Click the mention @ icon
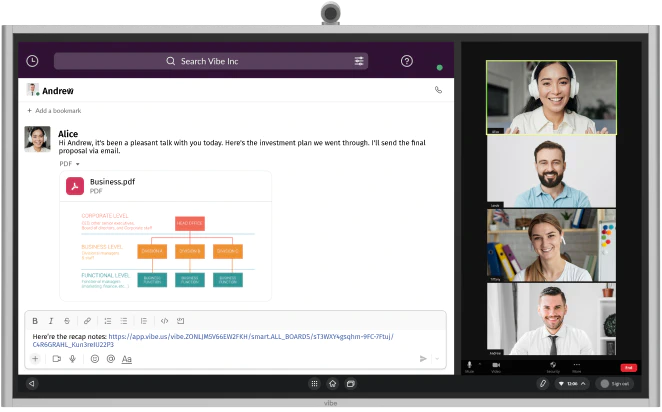The height and width of the screenshot is (412, 662). click(109, 358)
